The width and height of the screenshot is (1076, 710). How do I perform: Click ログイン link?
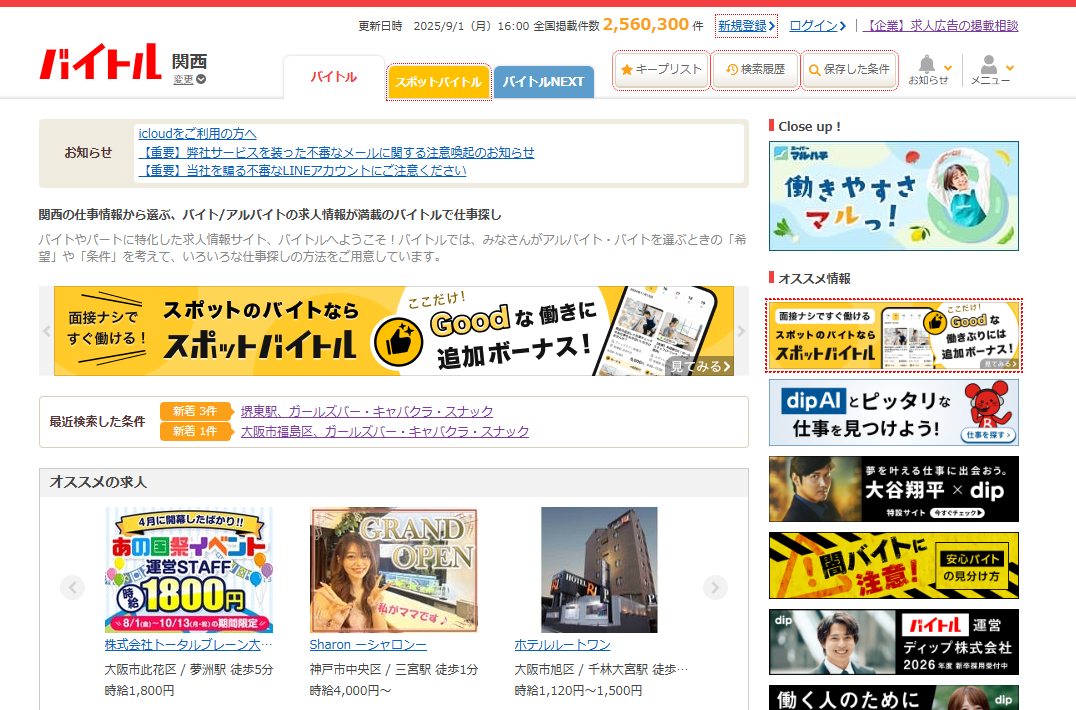point(817,25)
